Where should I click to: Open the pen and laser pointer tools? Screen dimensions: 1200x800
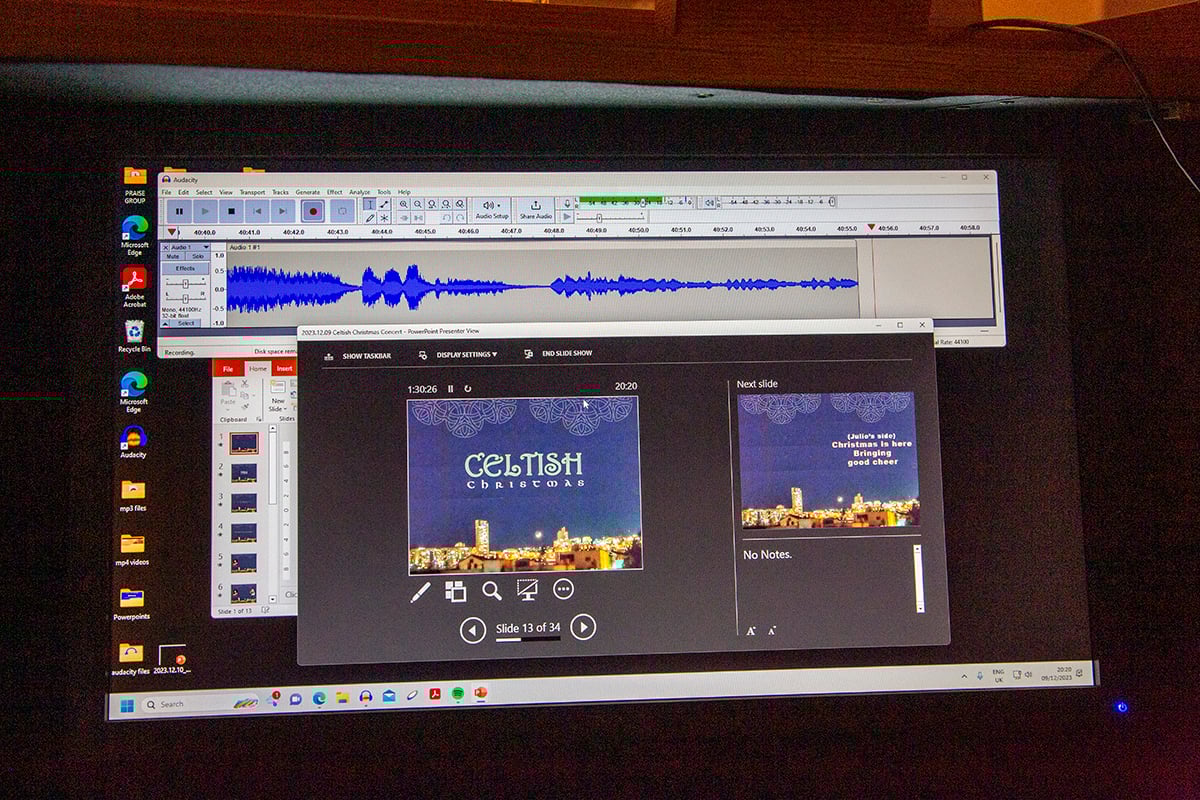pos(420,592)
